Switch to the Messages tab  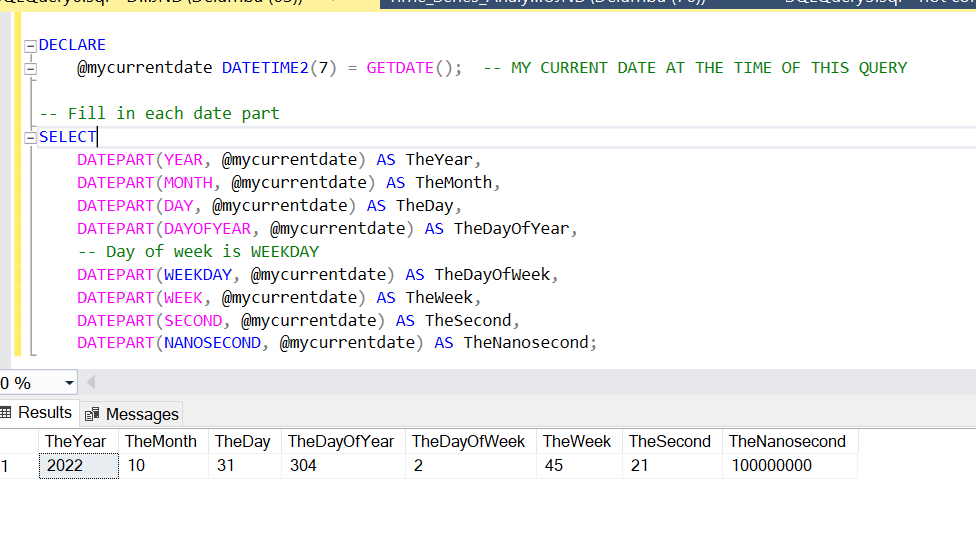point(131,414)
